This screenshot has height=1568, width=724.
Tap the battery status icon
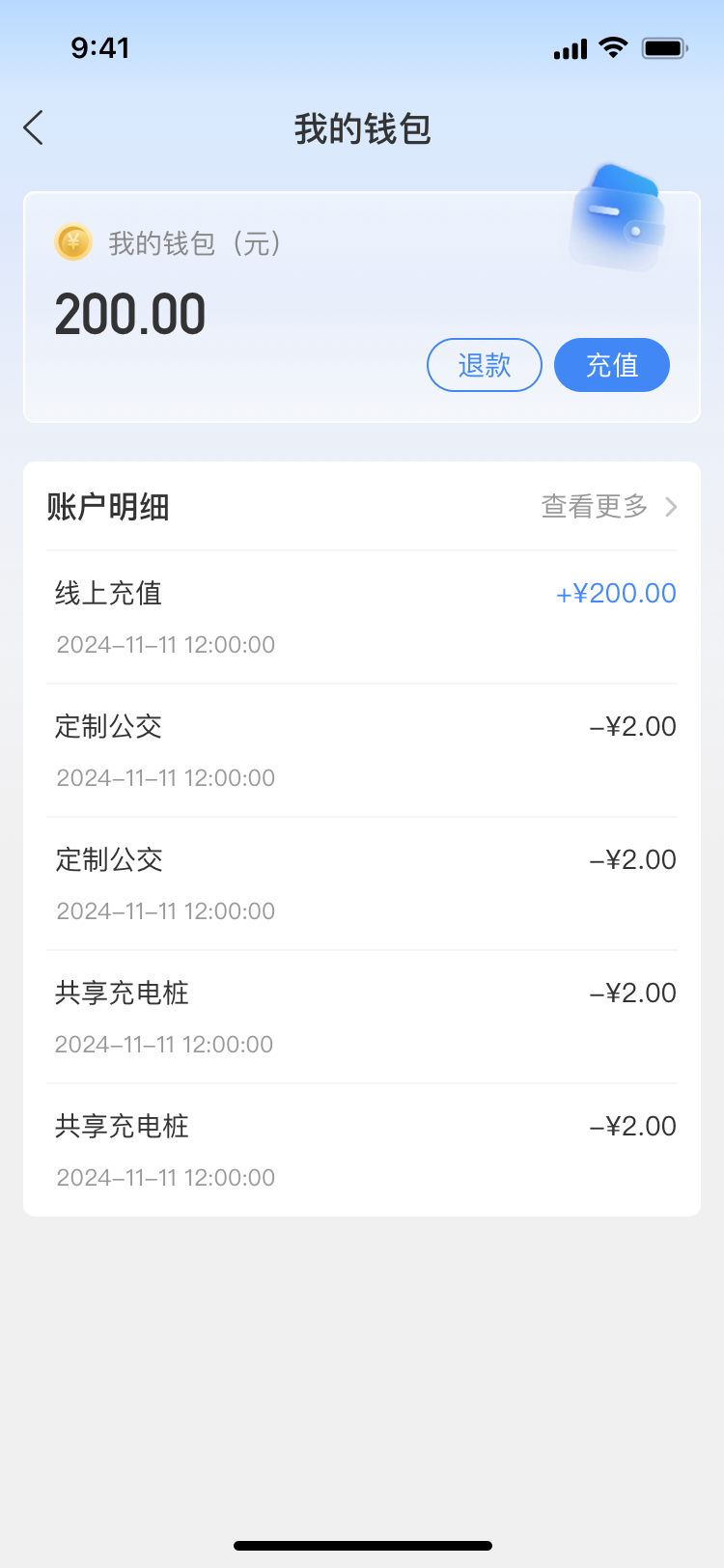click(664, 48)
